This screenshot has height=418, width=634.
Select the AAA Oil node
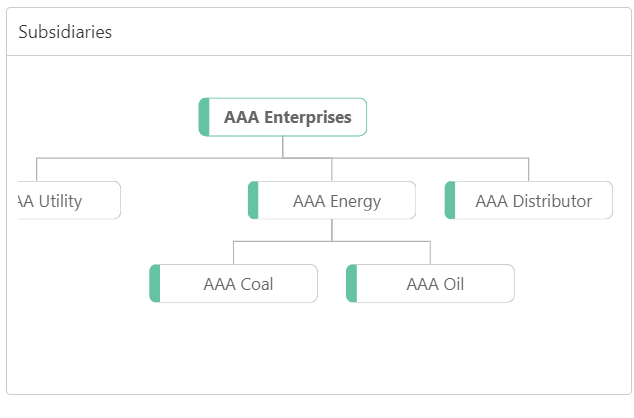(435, 284)
